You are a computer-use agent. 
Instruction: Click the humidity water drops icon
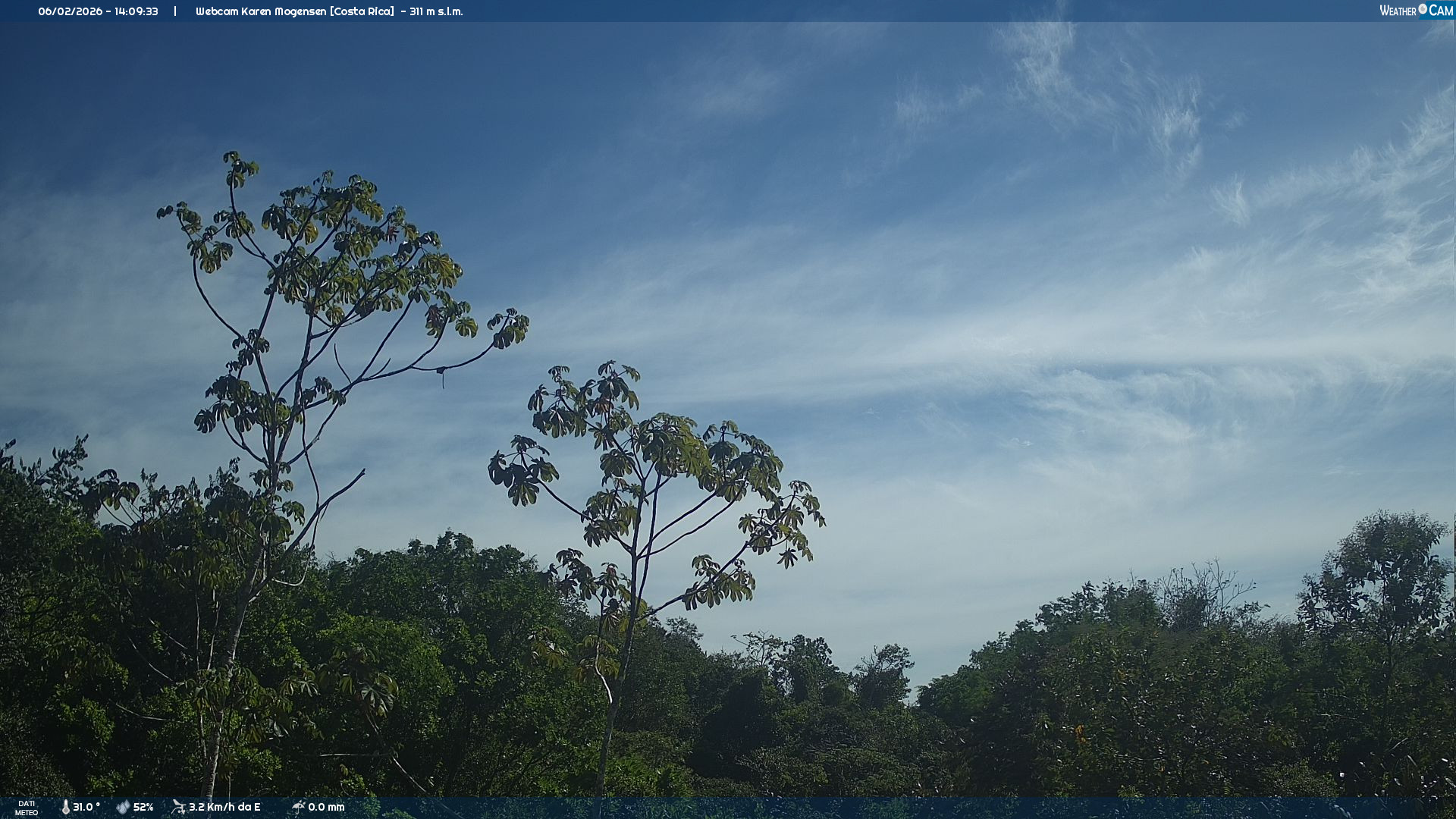pos(123,807)
